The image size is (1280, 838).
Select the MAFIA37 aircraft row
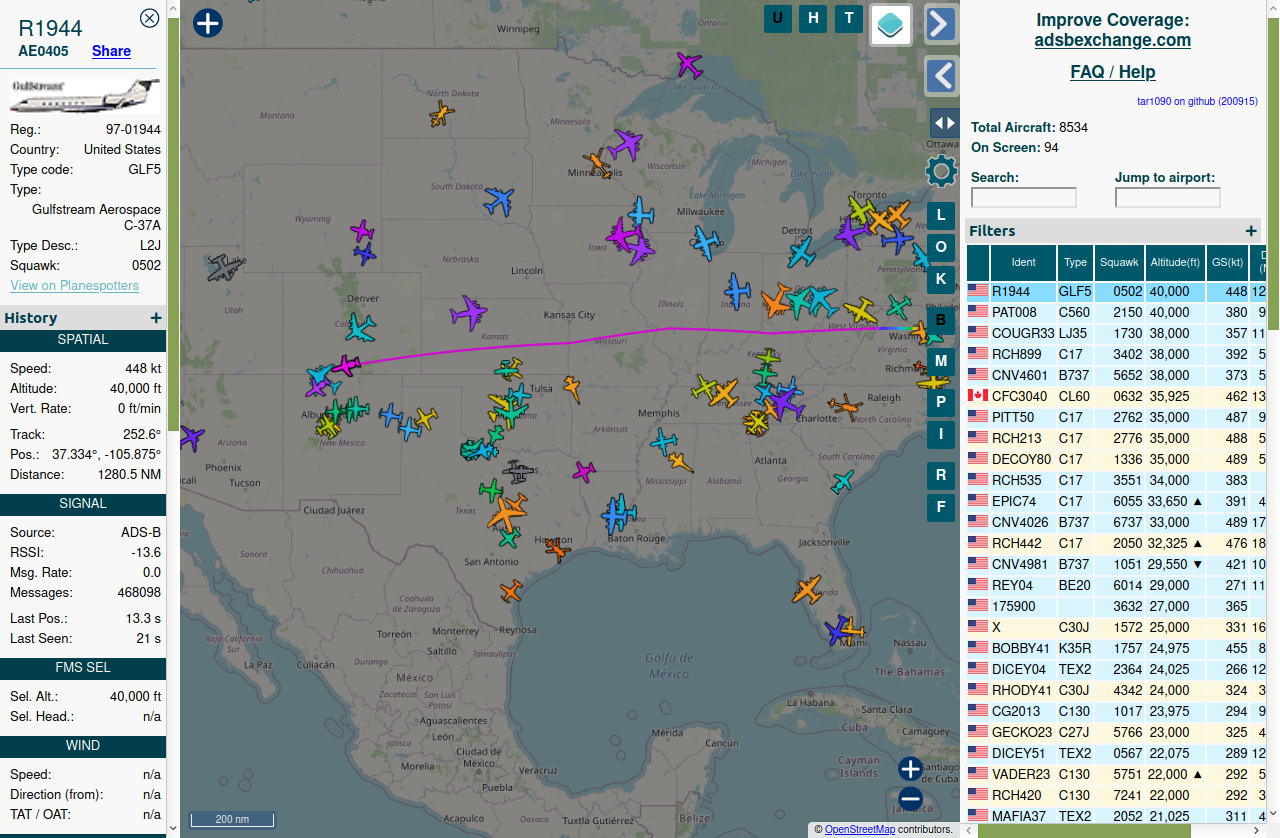pyautogui.click(x=1115, y=816)
